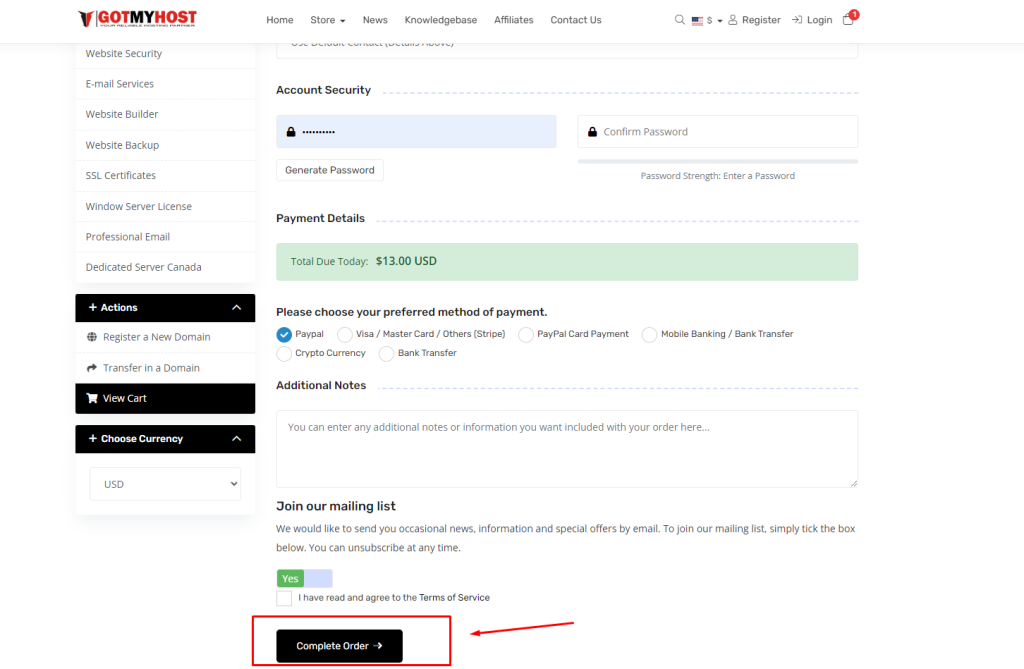1024x669 pixels.
Task: Open the Knowledgebase menu item
Action: (x=440, y=20)
